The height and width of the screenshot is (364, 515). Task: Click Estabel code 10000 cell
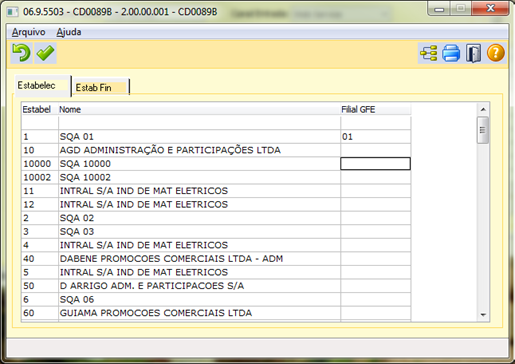40,164
